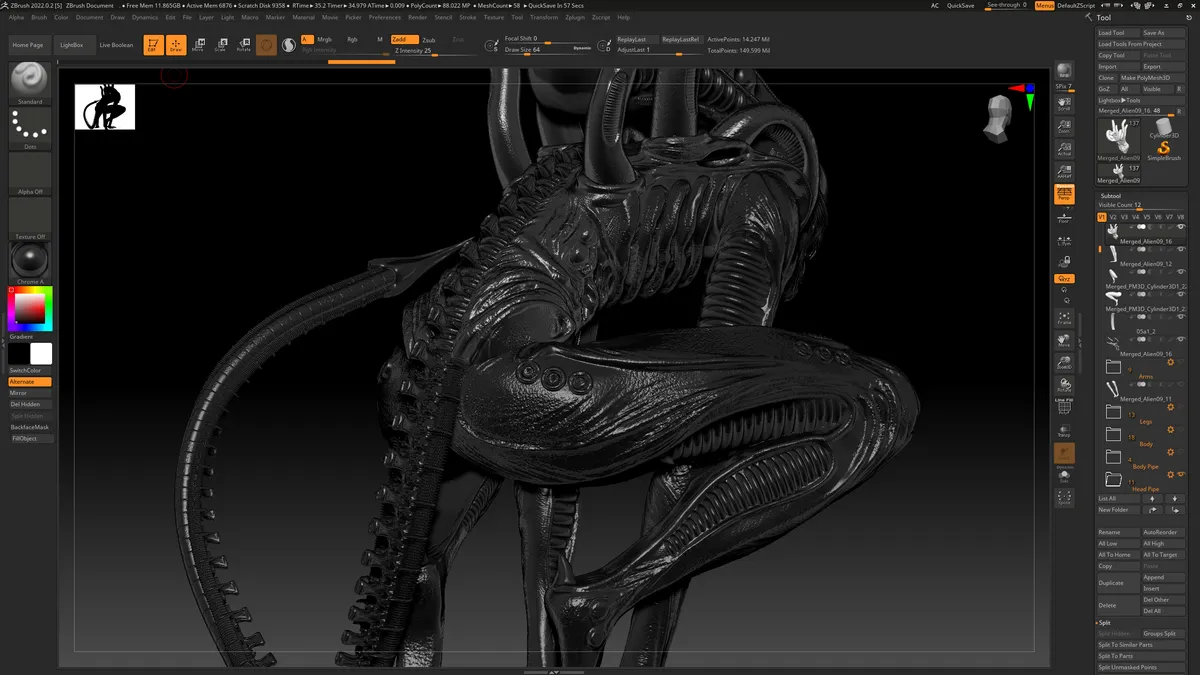
Task: Select the Scroll canvas icon
Action: 1064,102
